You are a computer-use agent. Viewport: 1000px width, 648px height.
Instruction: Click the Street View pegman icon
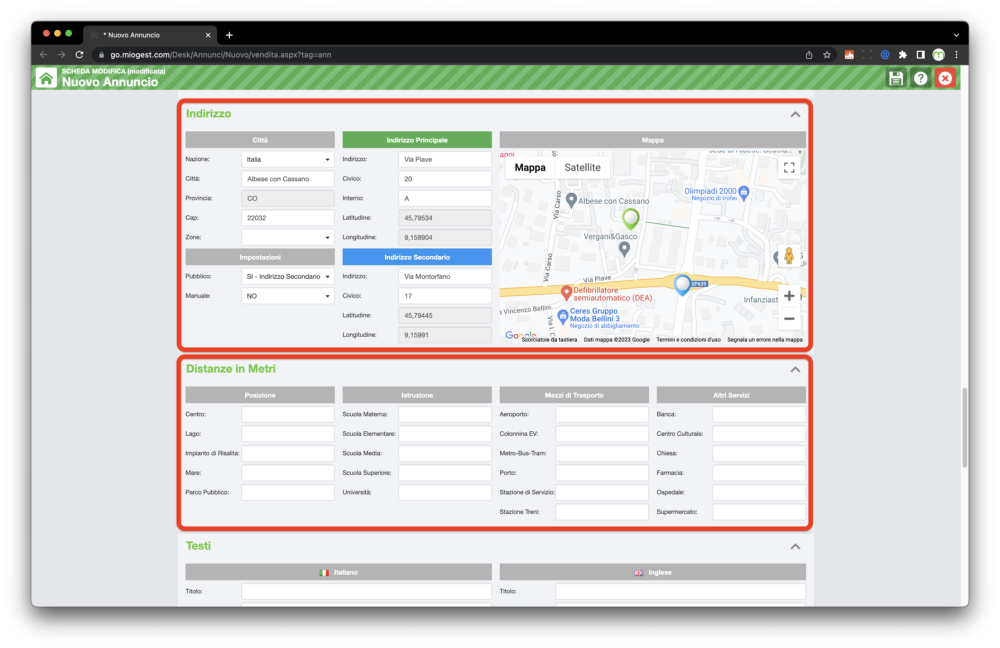[x=789, y=256]
